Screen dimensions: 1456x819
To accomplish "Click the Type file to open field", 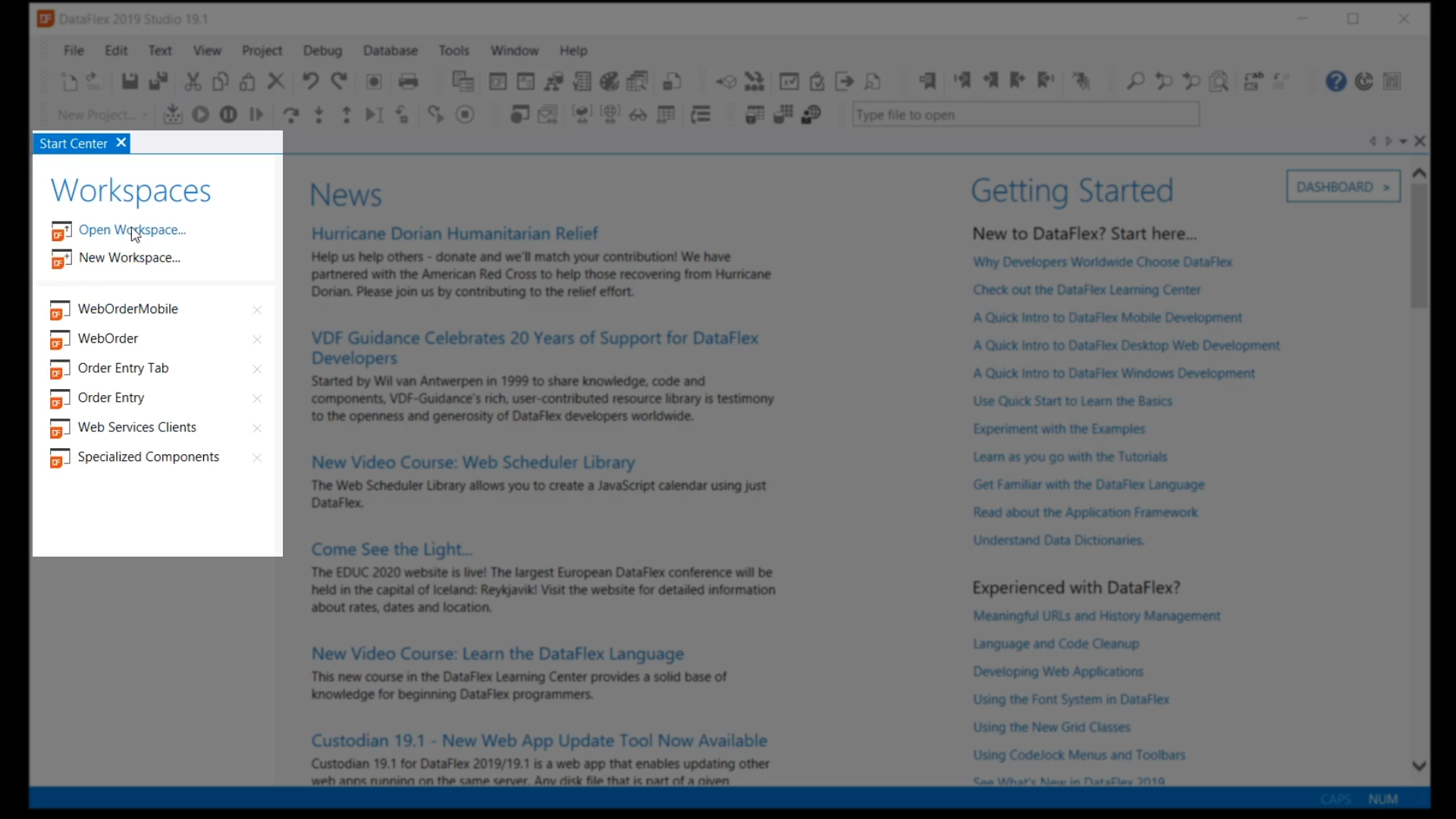I will click(1025, 115).
